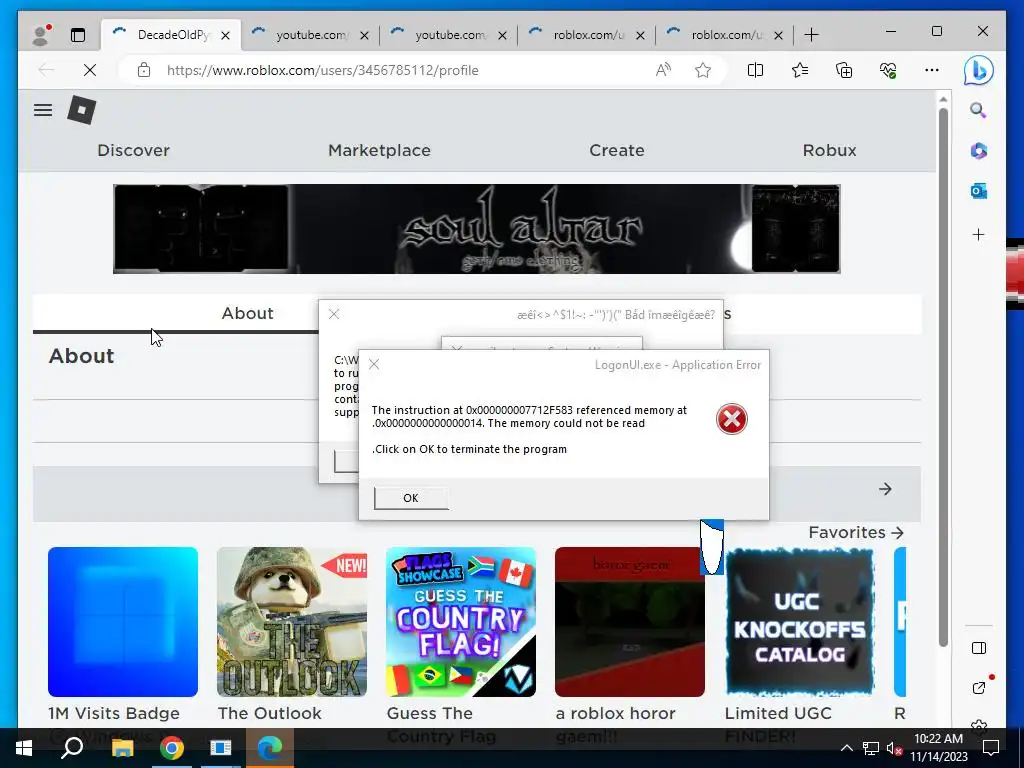The image size is (1024, 768).
Task: Click the Favorites arrow link
Action: point(856,532)
